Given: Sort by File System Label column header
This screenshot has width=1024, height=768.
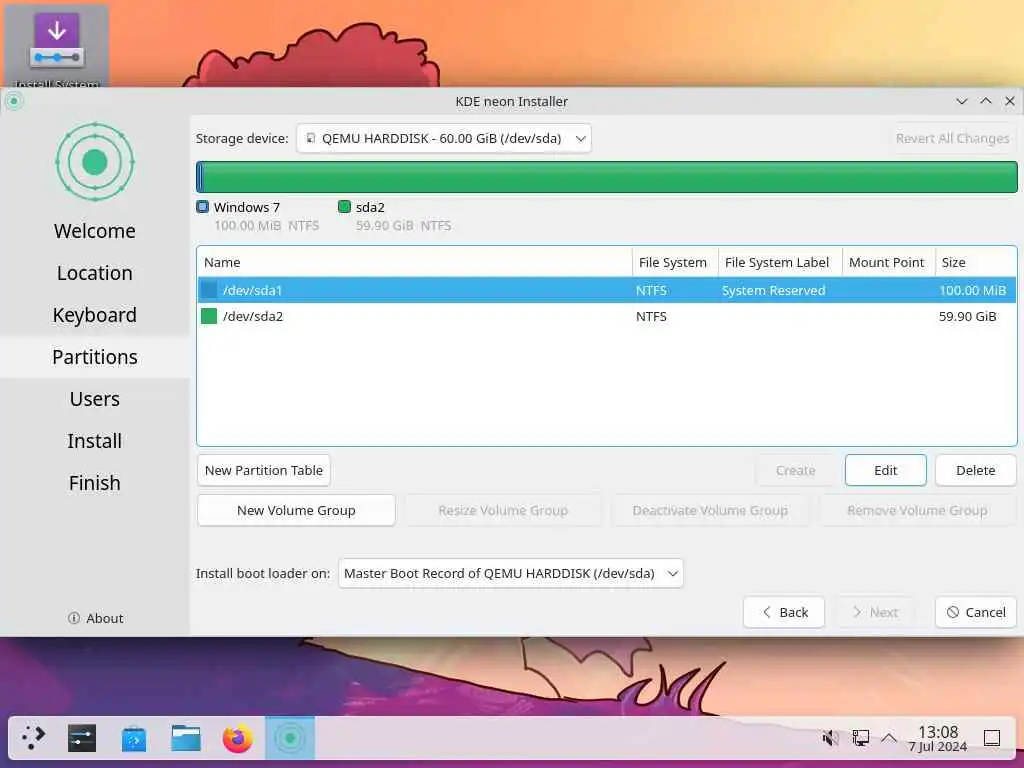Looking at the screenshot, I should (x=780, y=263).
